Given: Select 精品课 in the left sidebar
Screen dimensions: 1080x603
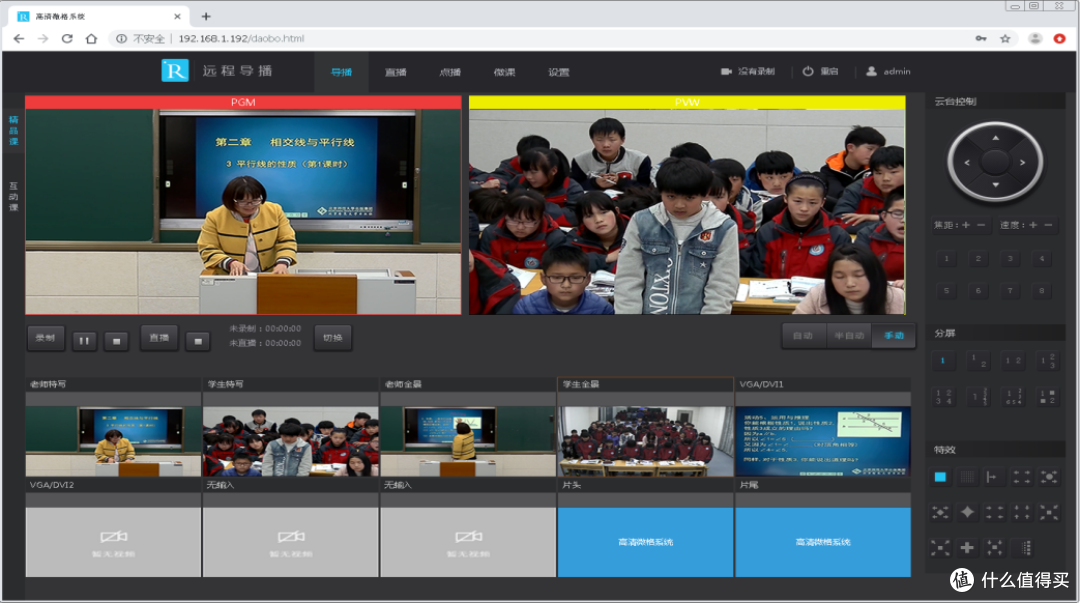Looking at the screenshot, I should point(14,130).
